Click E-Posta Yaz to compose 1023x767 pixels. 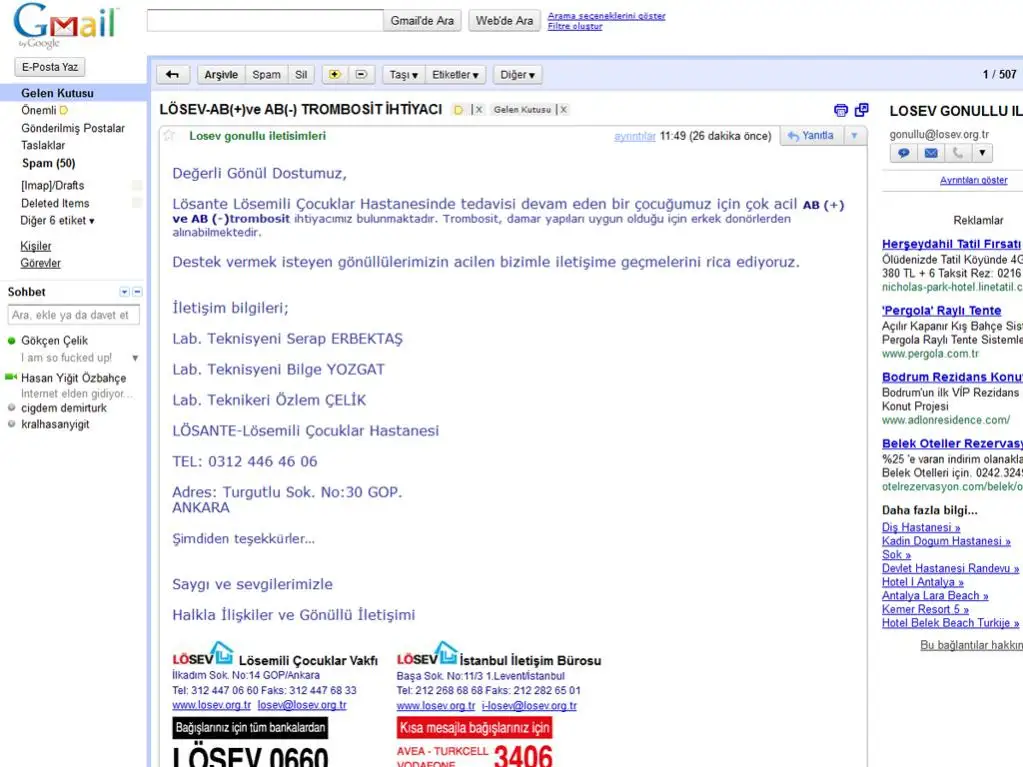pyautogui.click(x=50, y=67)
